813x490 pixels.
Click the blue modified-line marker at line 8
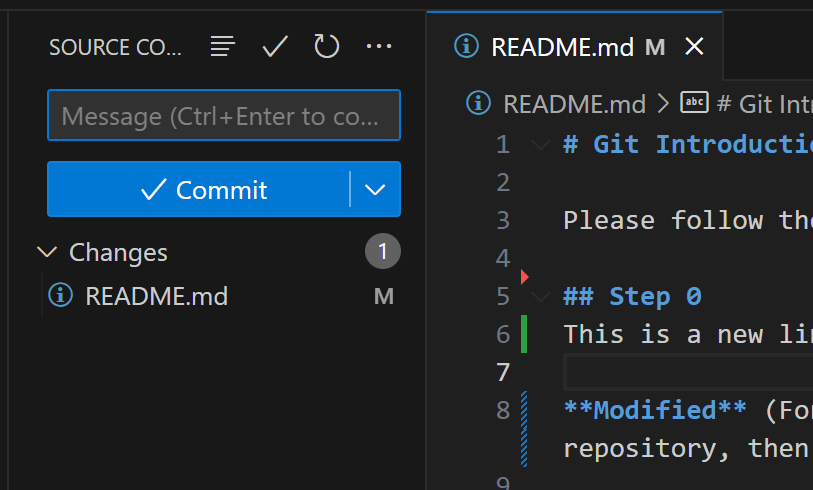[x=524, y=429]
